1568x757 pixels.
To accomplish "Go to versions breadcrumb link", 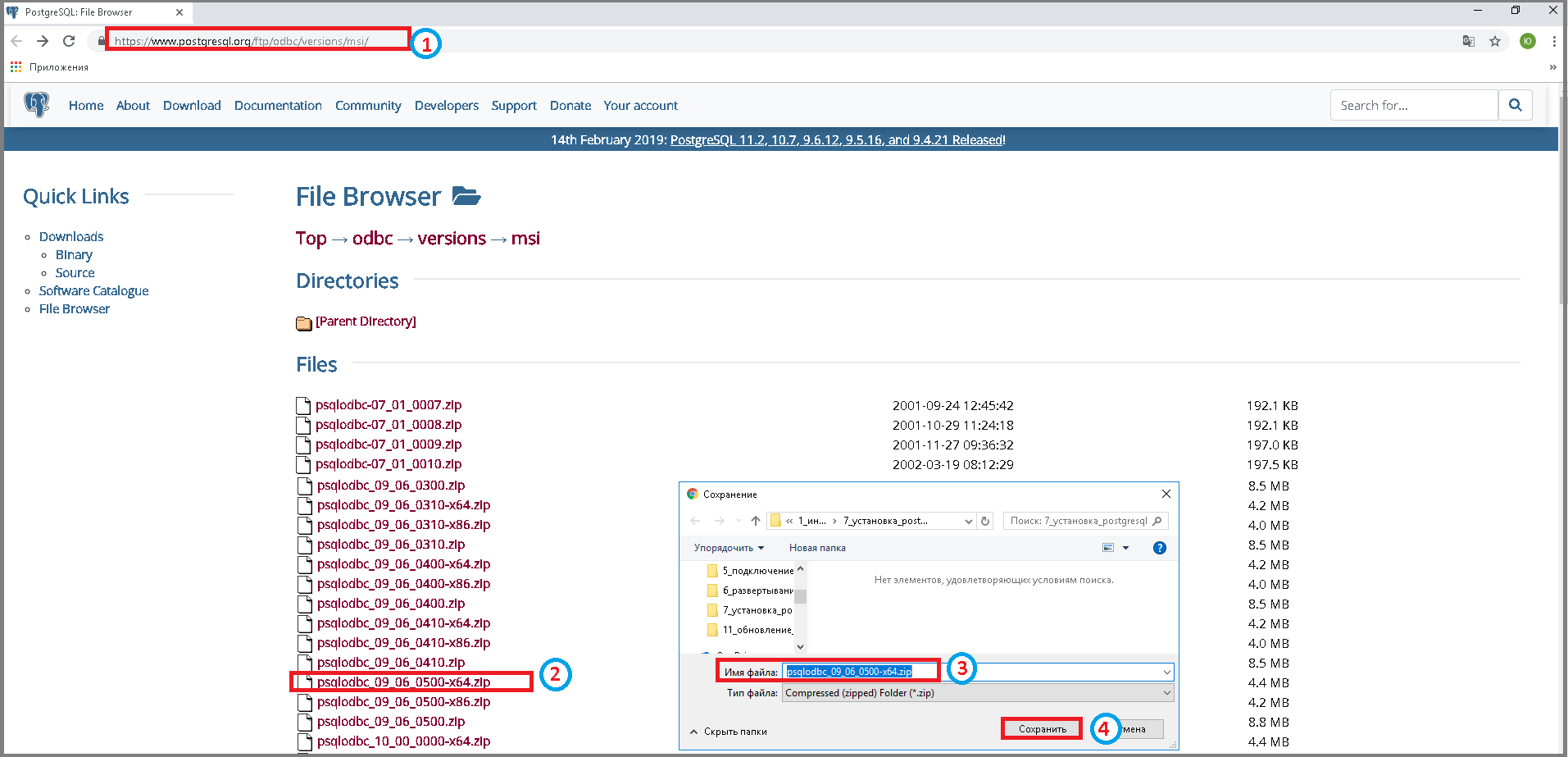I will 452,239.
